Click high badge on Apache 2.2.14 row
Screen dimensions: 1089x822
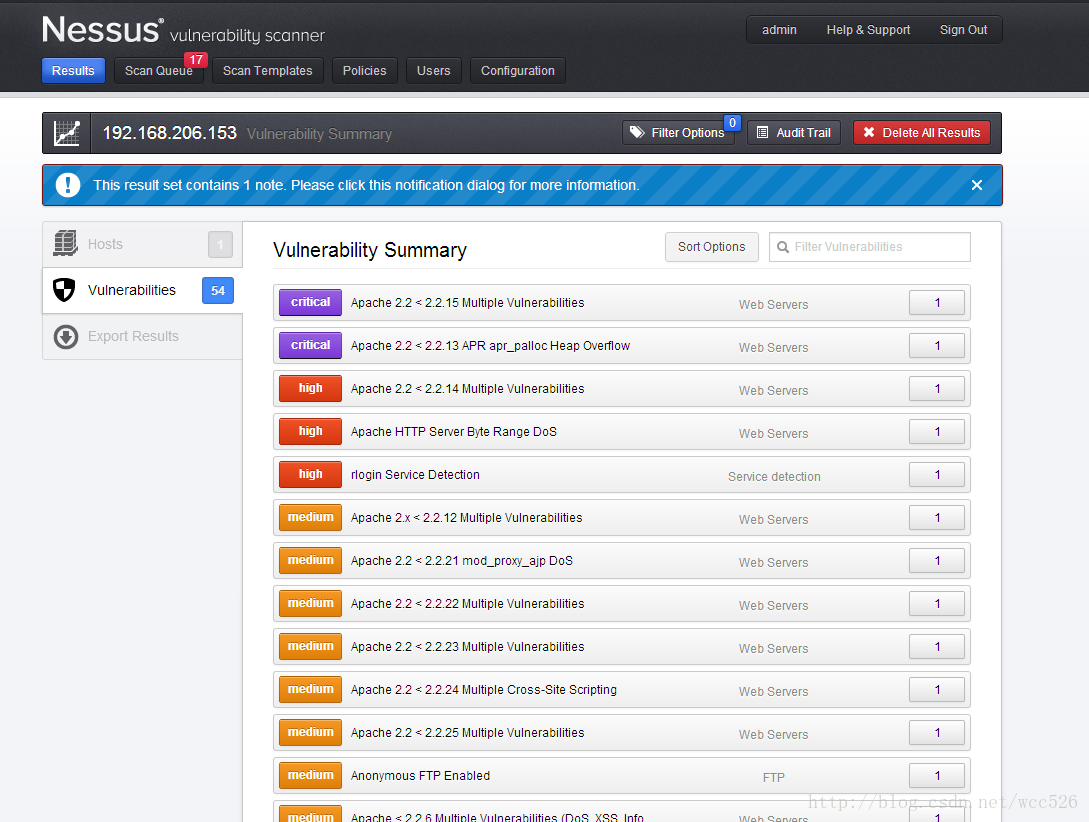310,389
